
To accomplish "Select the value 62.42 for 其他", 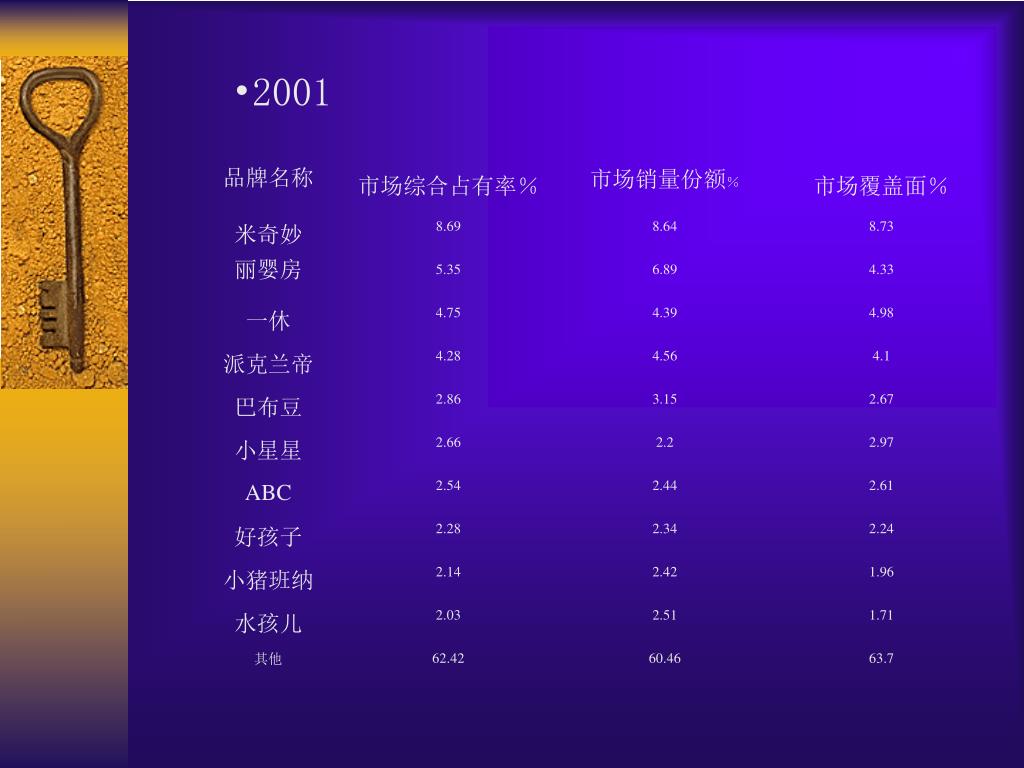I will coord(448,658).
